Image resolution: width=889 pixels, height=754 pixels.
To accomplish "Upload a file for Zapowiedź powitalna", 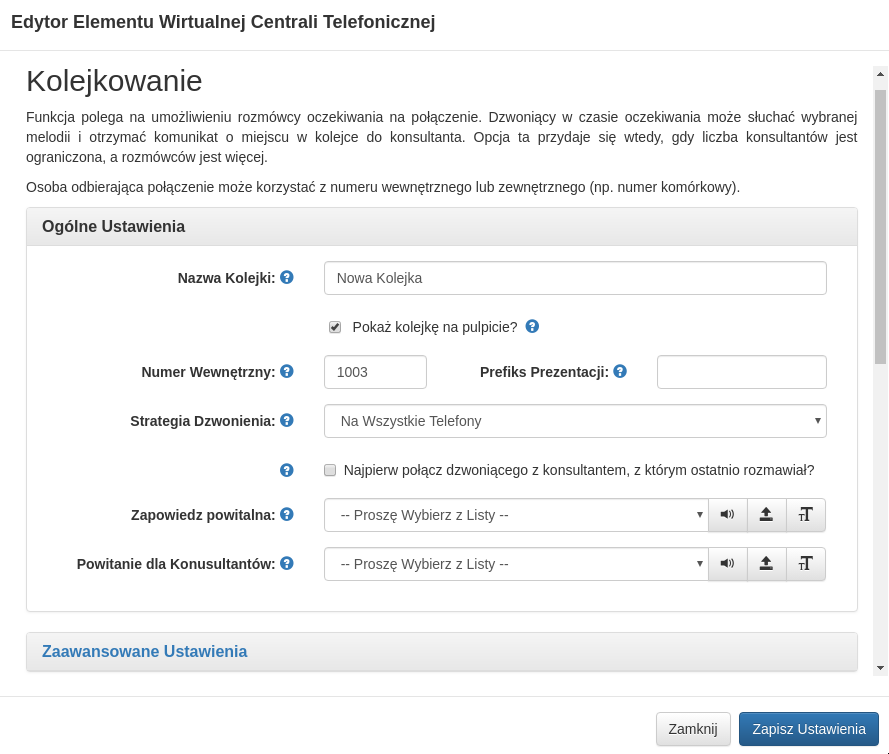I will (766, 515).
